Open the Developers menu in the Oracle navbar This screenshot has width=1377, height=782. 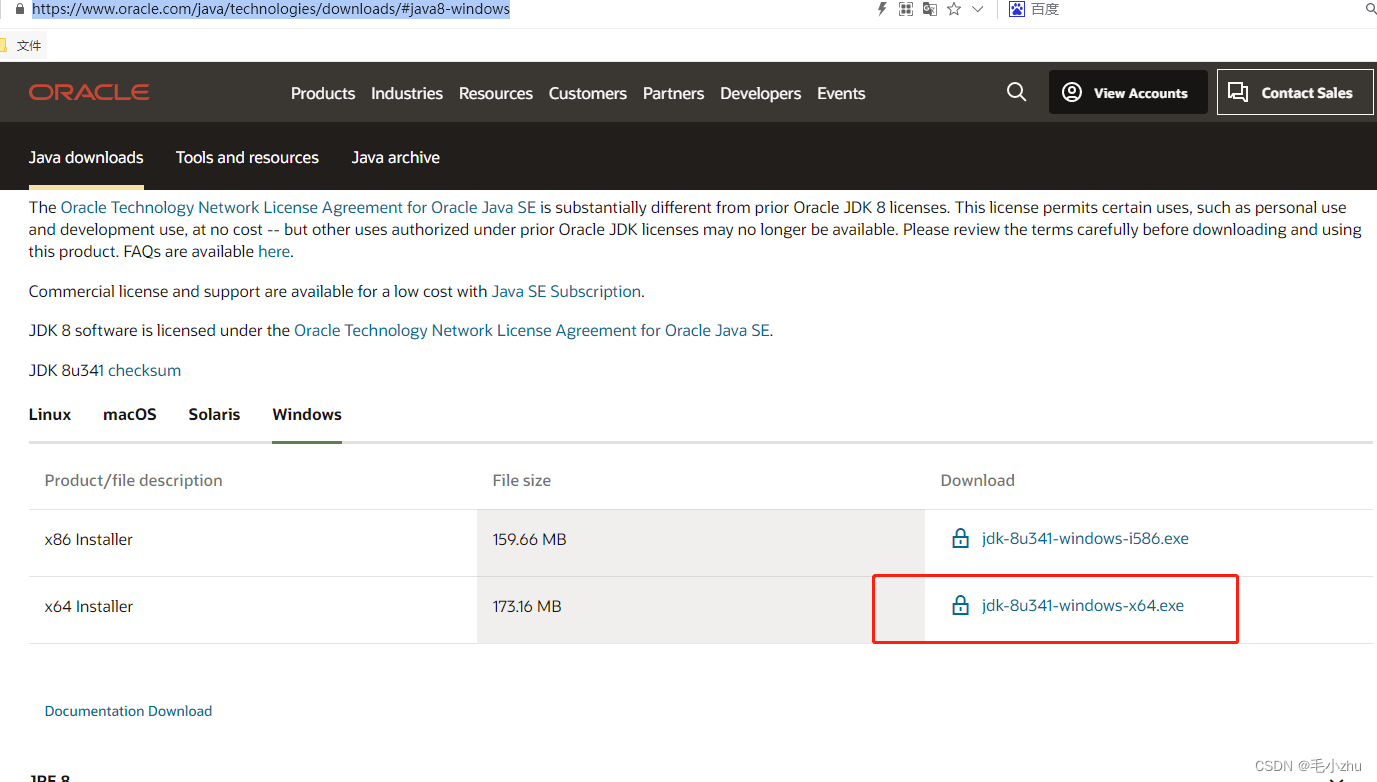pyautogui.click(x=760, y=93)
